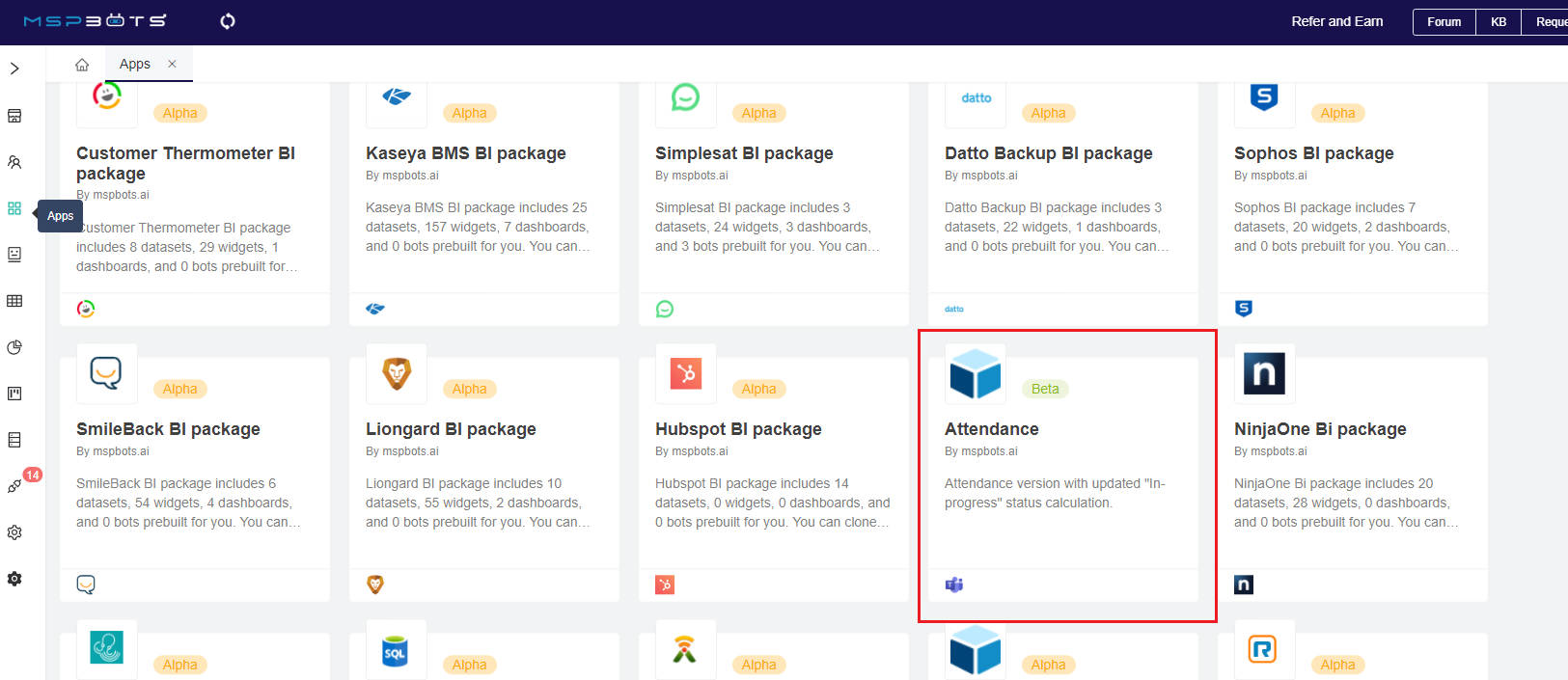Open the Forum link
This screenshot has width=1568, height=680.
click(x=1444, y=22)
